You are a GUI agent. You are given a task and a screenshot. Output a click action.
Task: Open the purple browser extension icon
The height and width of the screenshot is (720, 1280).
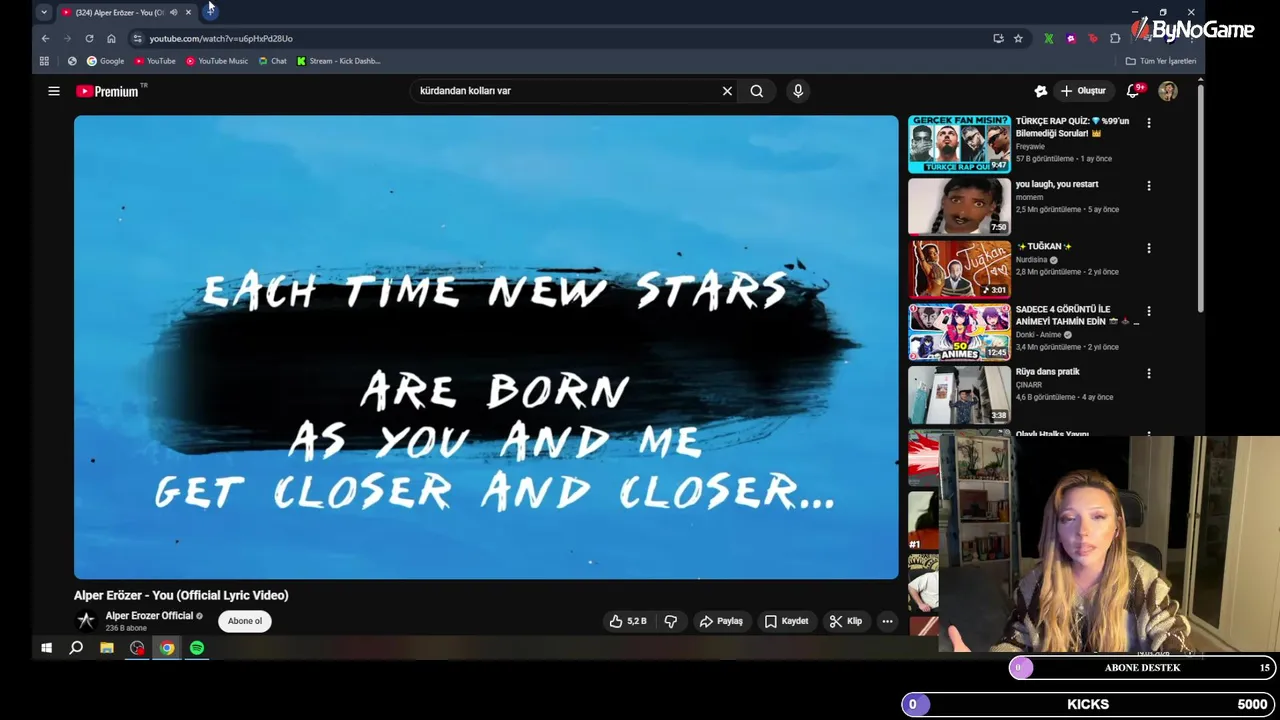[x=1071, y=38]
